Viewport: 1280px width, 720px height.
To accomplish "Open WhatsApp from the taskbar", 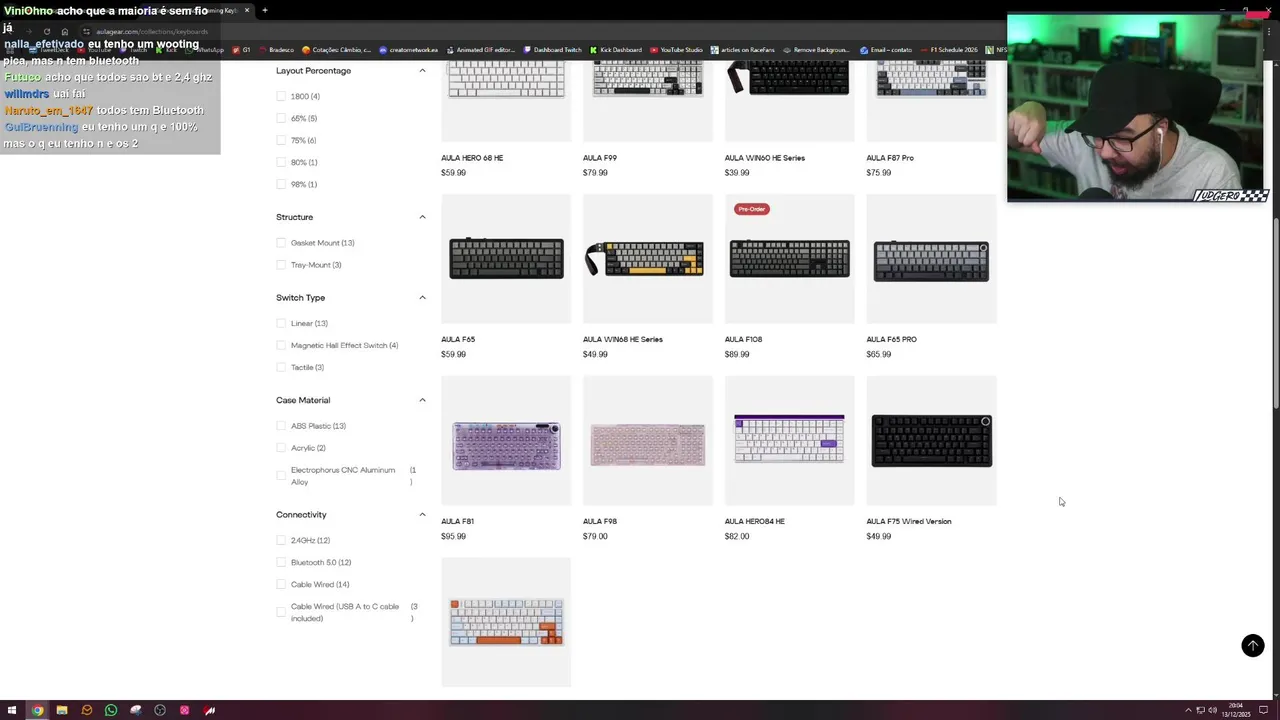I will click(x=111, y=710).
